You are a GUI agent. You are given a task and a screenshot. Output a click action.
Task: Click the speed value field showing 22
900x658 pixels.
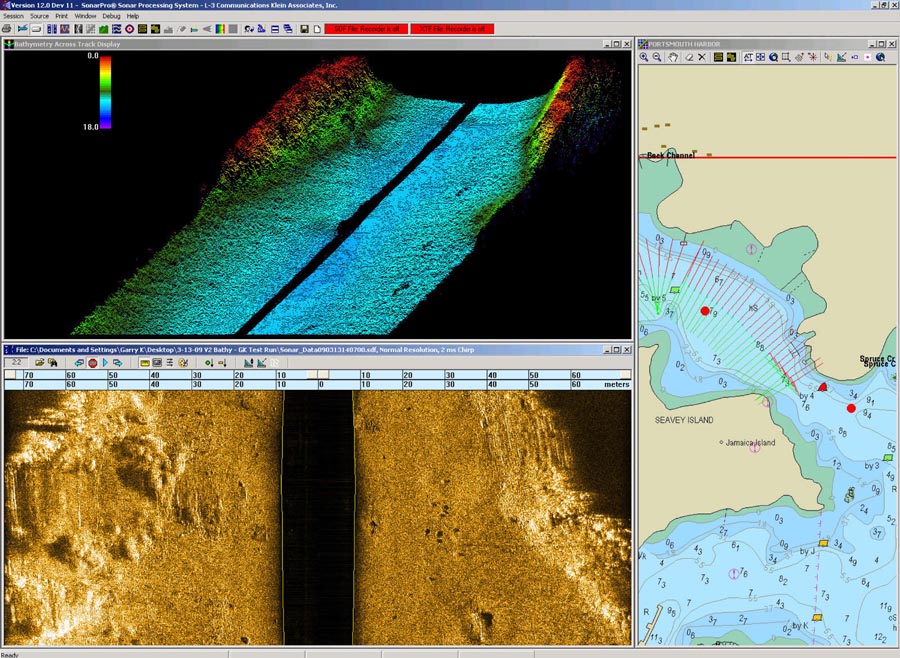coord(17,363)
